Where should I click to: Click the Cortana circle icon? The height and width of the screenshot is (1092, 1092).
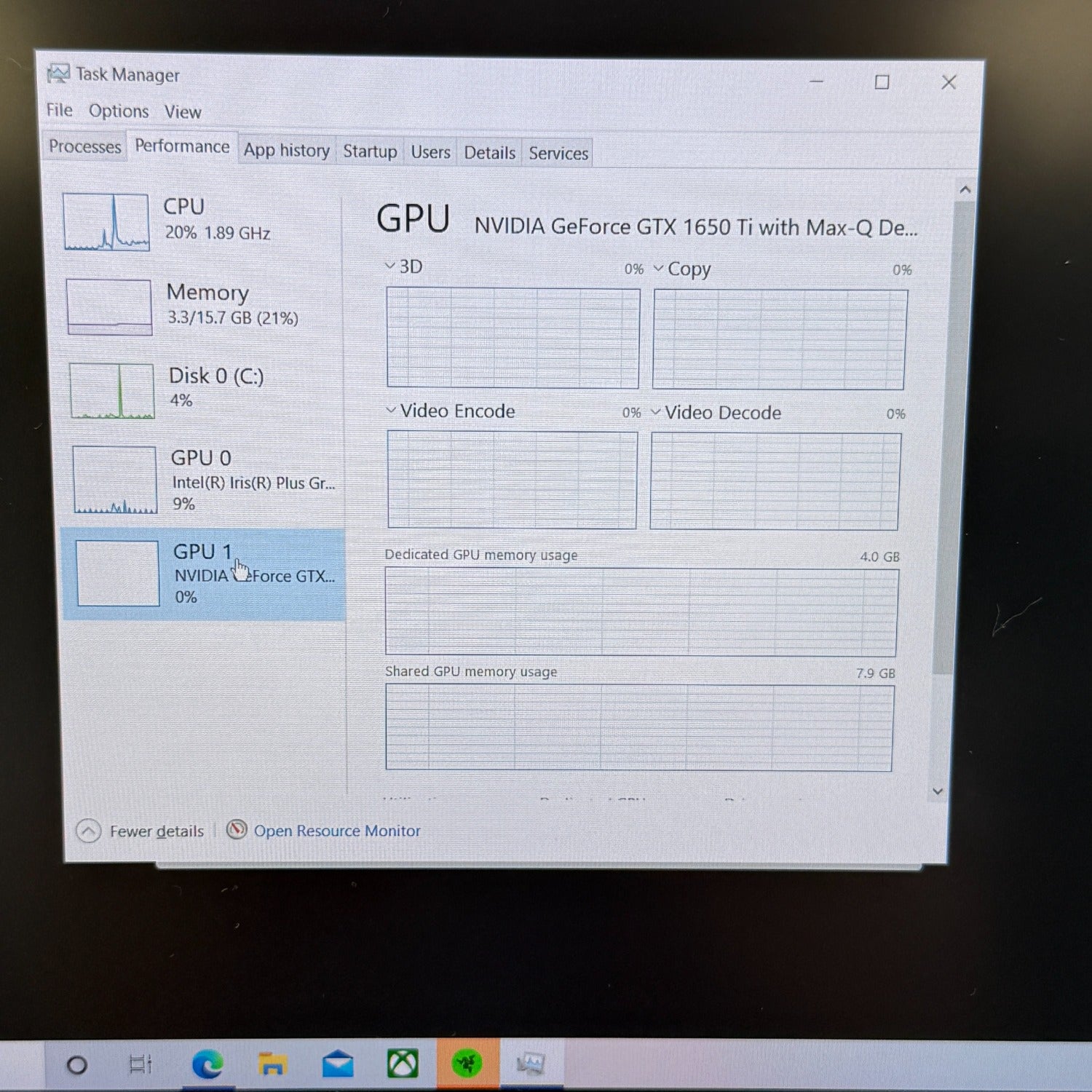point(76,1066)
